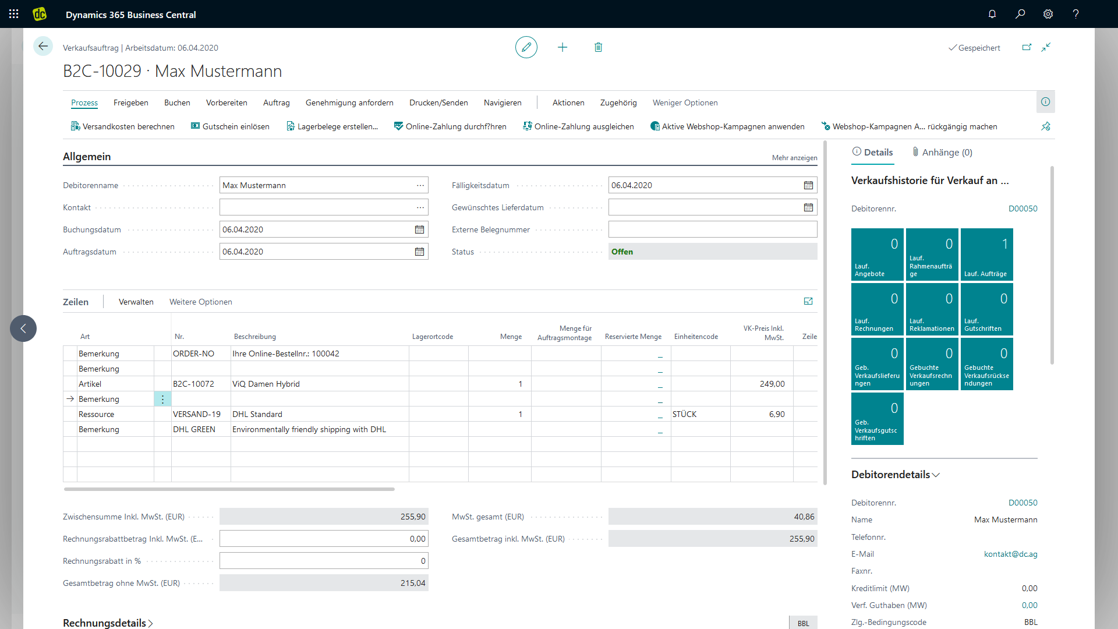
Task: Open the app launcher waffle icon
Action: (14, 14)
